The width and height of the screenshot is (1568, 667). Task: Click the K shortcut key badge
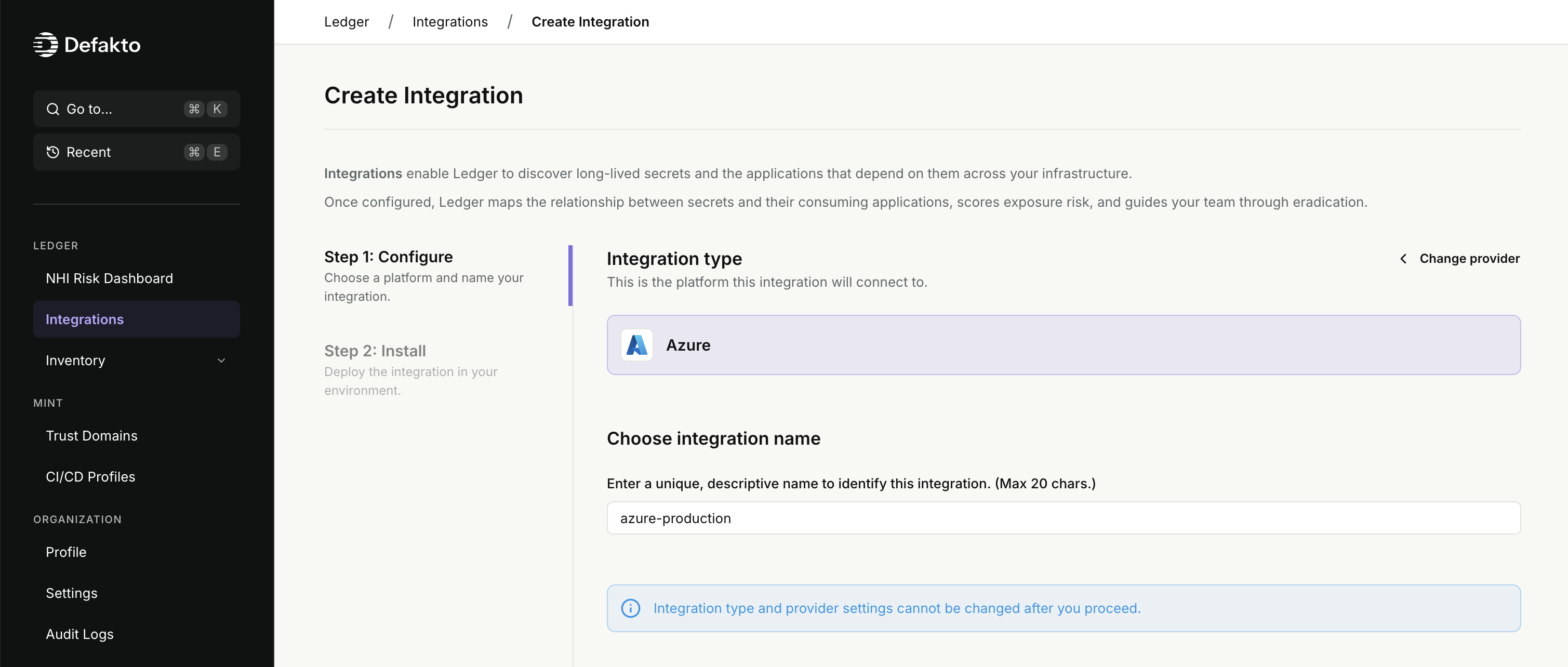click(x=217, y=109)
